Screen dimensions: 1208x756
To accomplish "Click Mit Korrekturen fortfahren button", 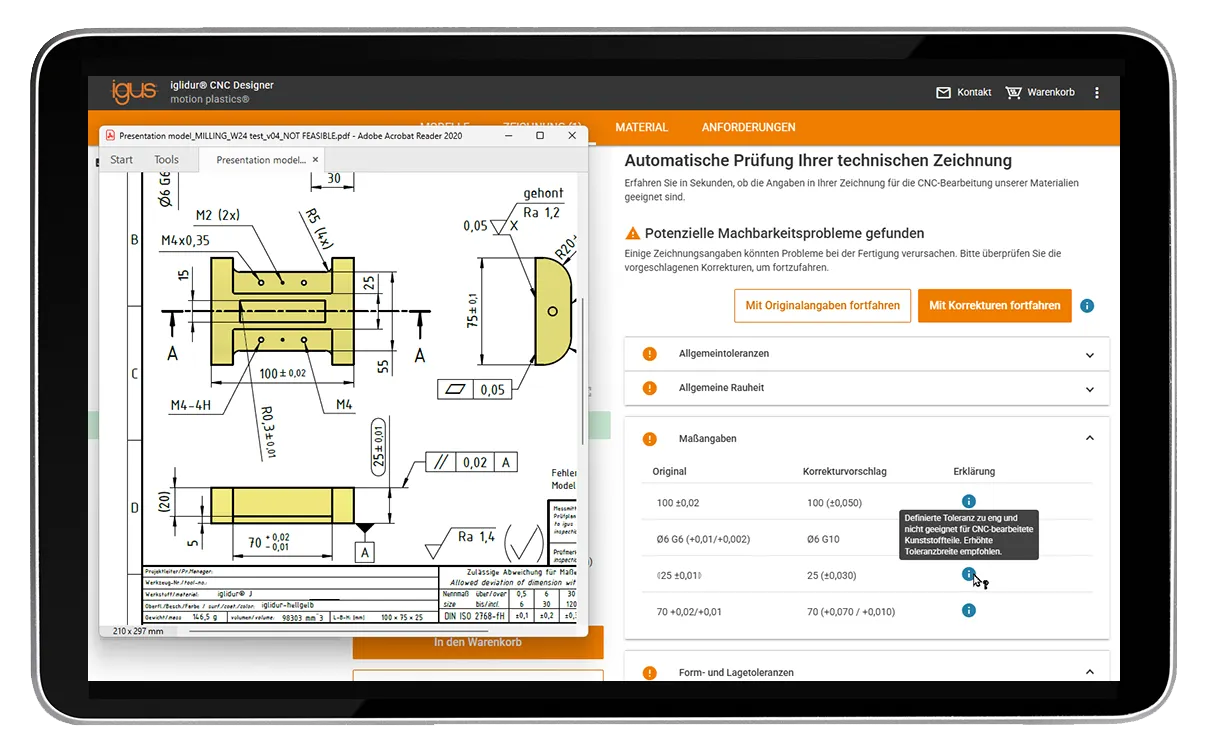I will click(x=994, y=306).
